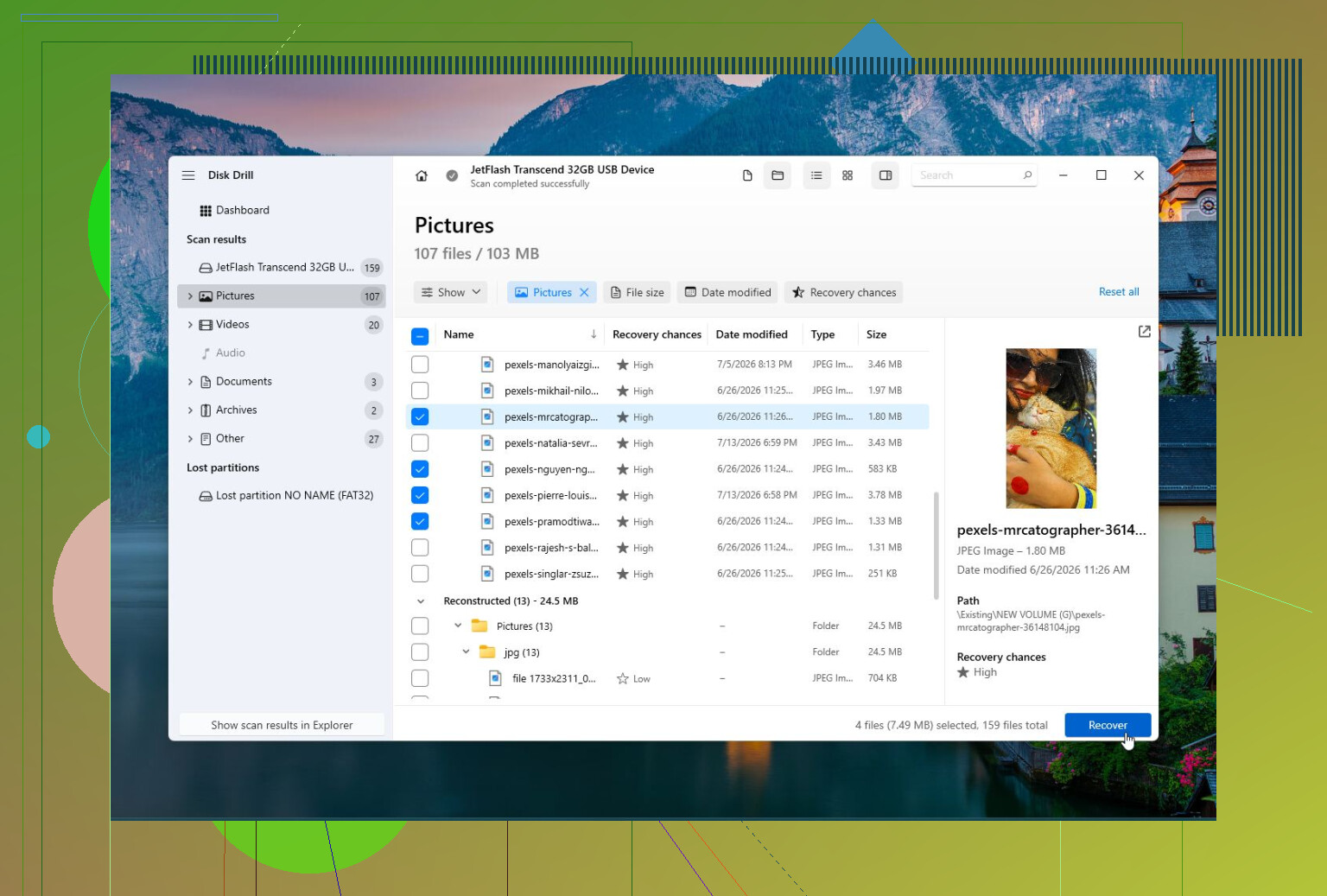Open the Disk Drill hamburger menu
Screen dimensions: 1327x896
click(x=188, y=175)
